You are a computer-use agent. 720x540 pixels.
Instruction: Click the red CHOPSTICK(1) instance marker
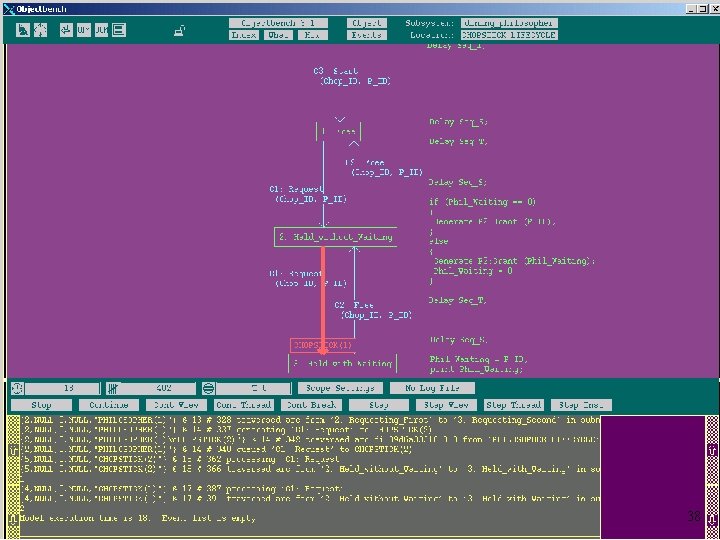[322, 345]
